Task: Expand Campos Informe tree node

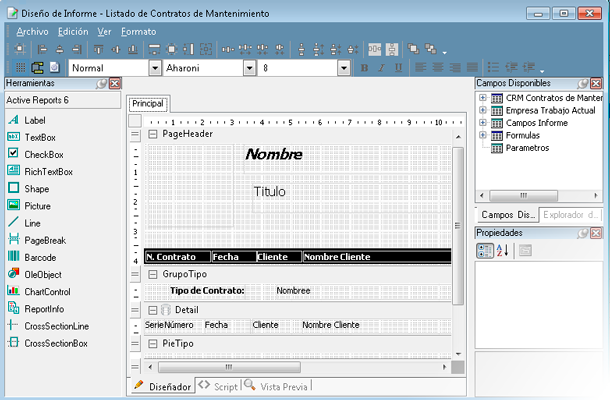Action: pyautogui.click(x=483, y=123)
